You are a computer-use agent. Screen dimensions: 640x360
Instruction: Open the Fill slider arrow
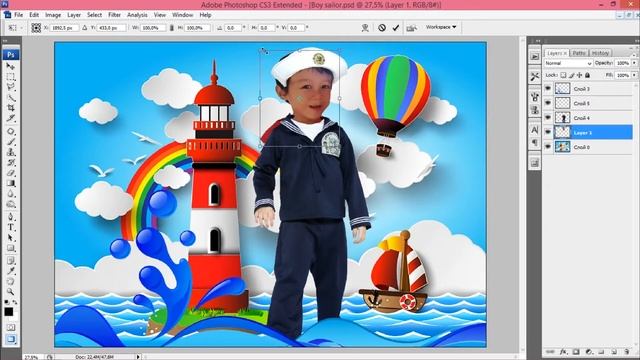[634, 75]
